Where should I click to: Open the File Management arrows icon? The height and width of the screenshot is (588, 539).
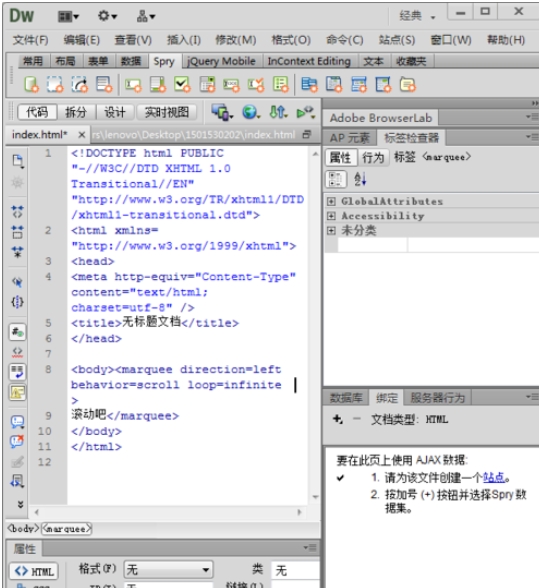tap(278, 112)
